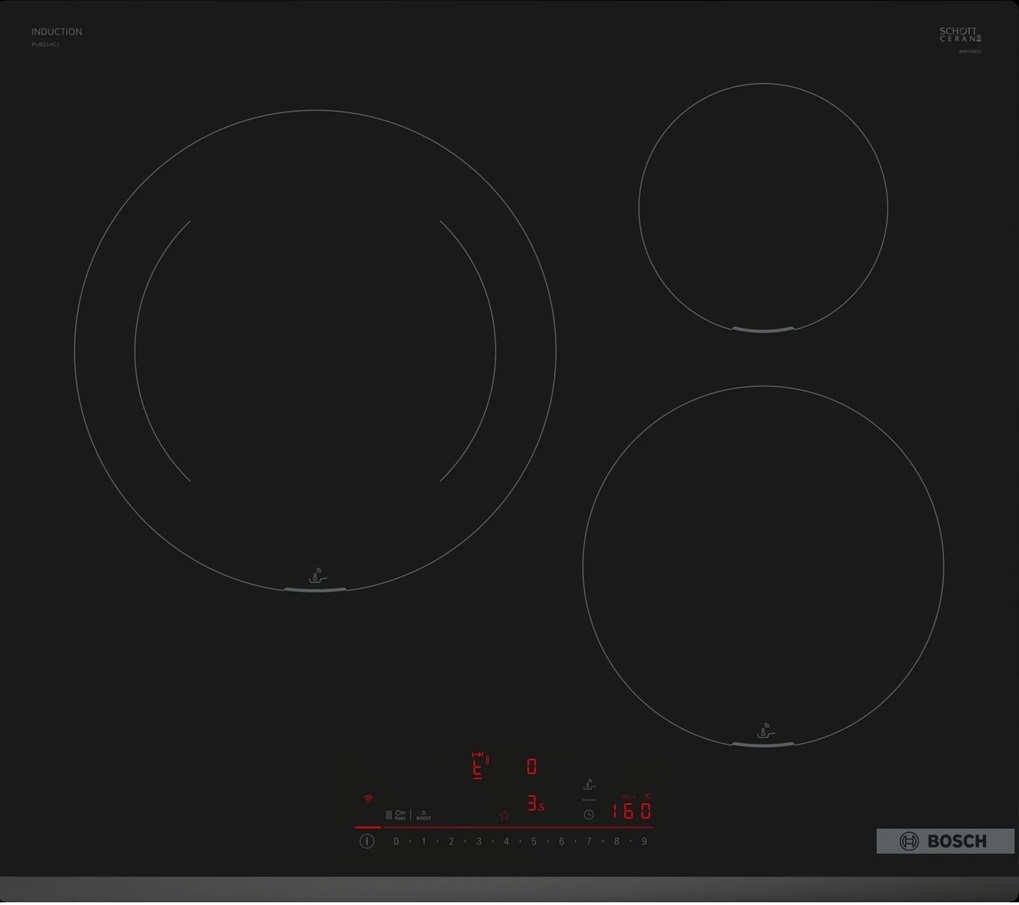Viewport: 1019px width, 905px height.
Task: Click the Bosch logo badge
Action: (944, 841)
